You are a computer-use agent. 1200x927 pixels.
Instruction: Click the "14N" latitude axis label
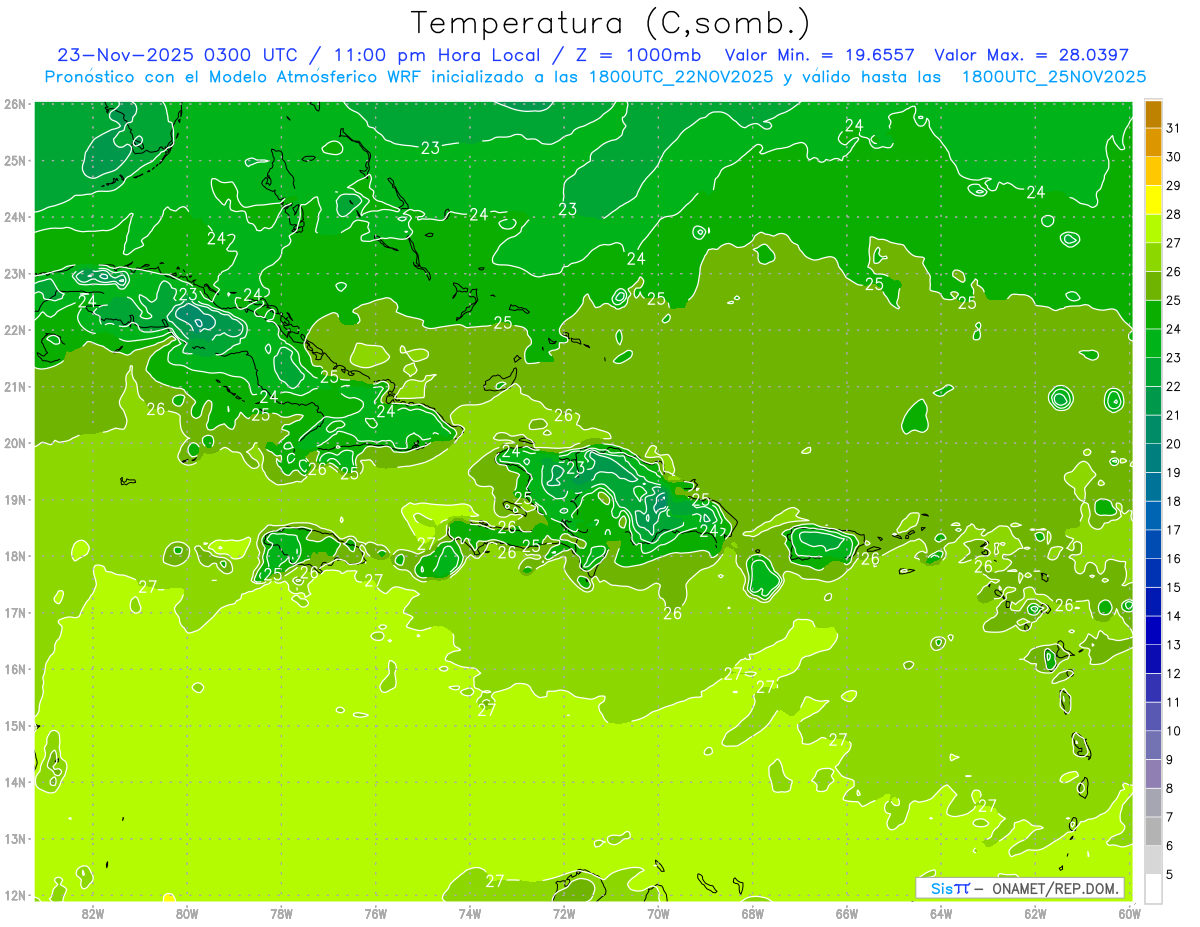pos(15,782)
